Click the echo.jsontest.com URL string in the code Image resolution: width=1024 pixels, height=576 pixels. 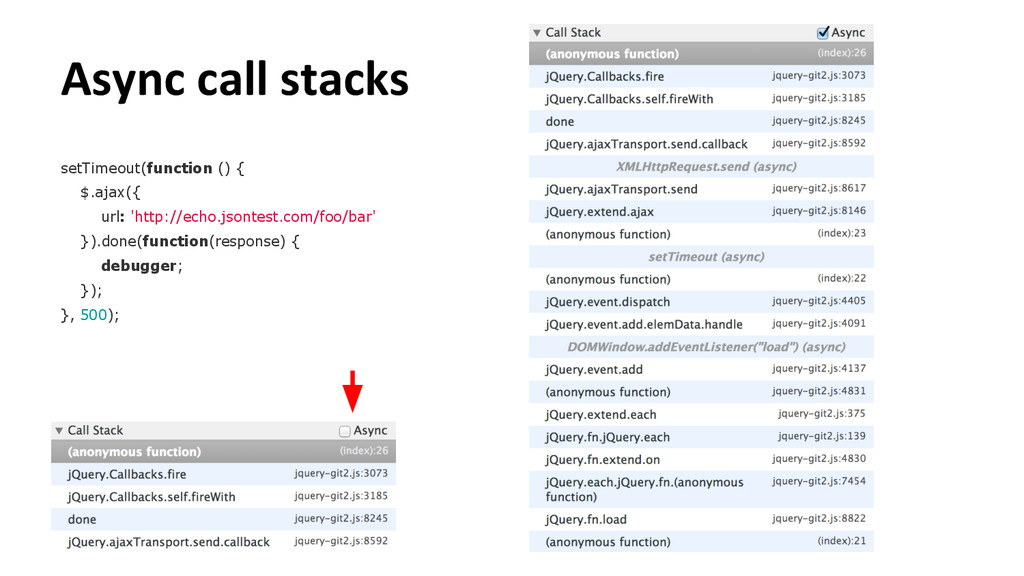point(253,217)
